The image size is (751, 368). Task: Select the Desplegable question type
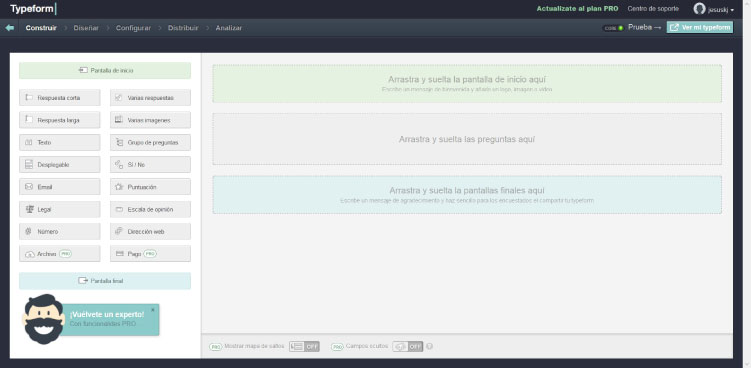tap(60, 164)
